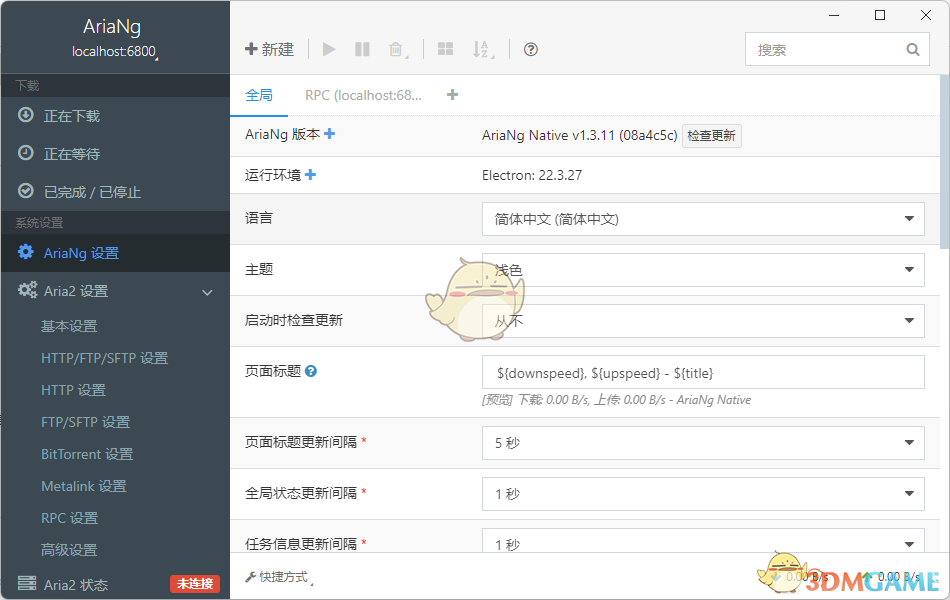Click the 新建 new task button
The image size is (950, 600).
[x=270, y=49]
